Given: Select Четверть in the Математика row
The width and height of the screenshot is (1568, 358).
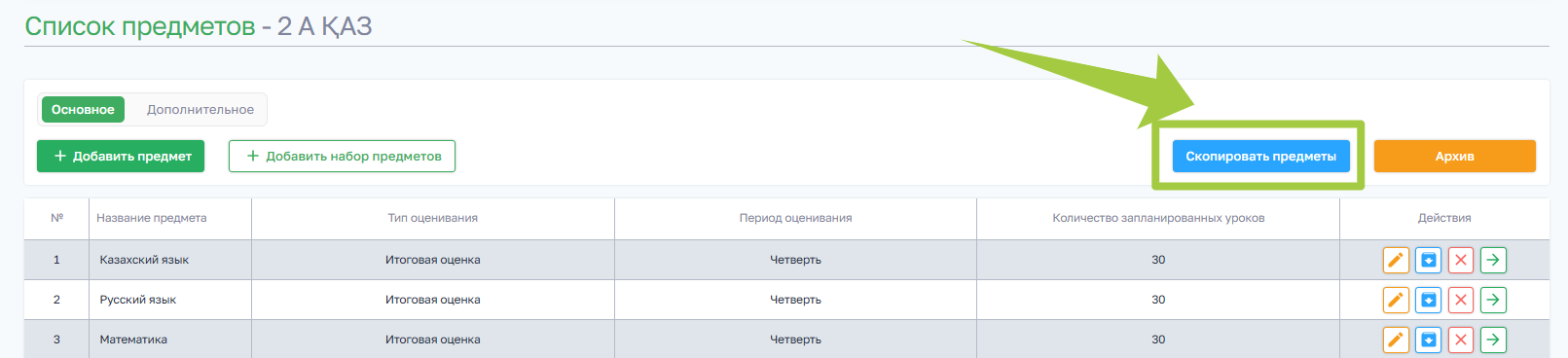Looking at the screenshot, I should (x=795, y=340).
